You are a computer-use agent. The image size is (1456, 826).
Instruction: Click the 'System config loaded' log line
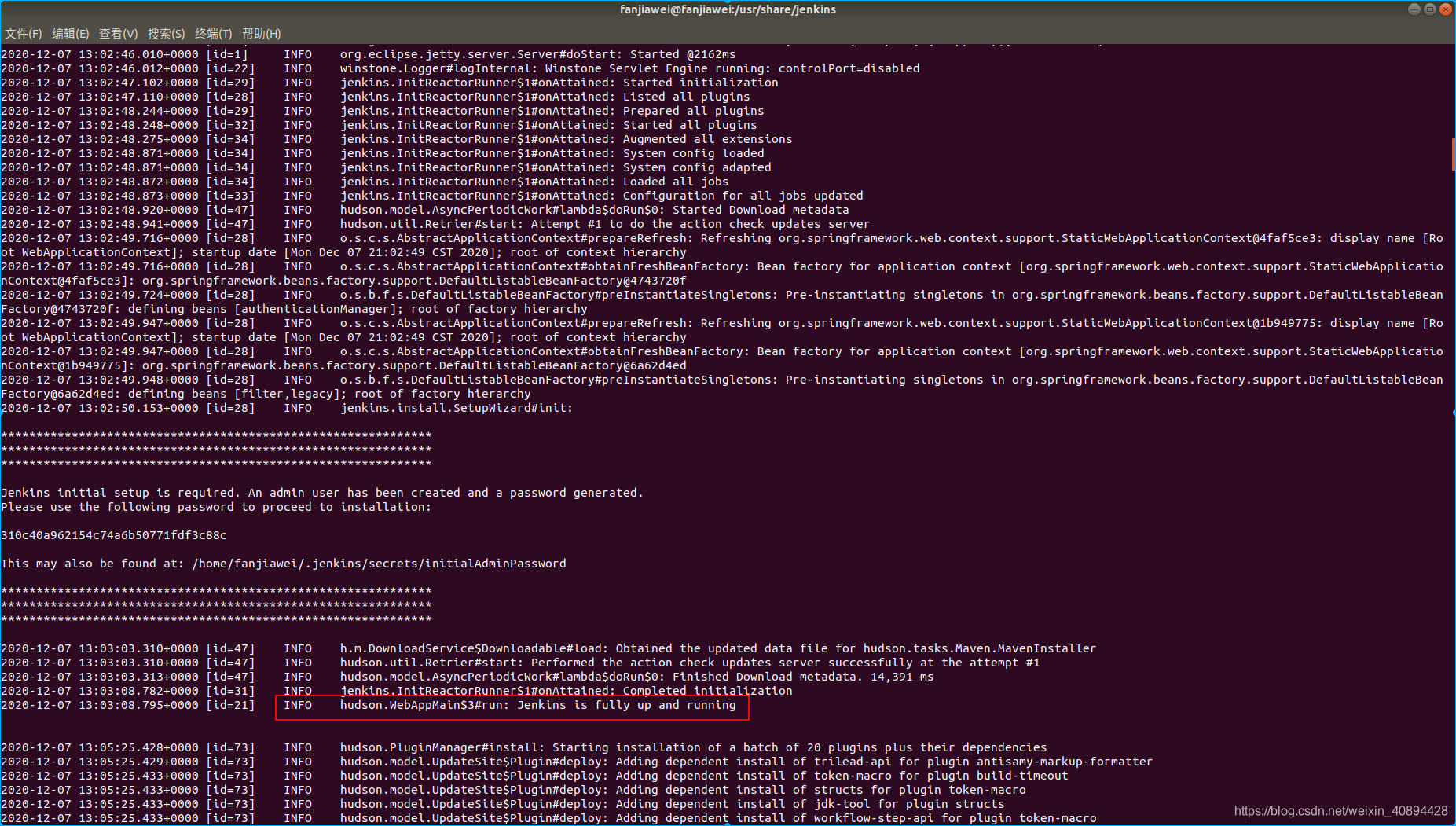pyautogui.click(x=383, y=153)
